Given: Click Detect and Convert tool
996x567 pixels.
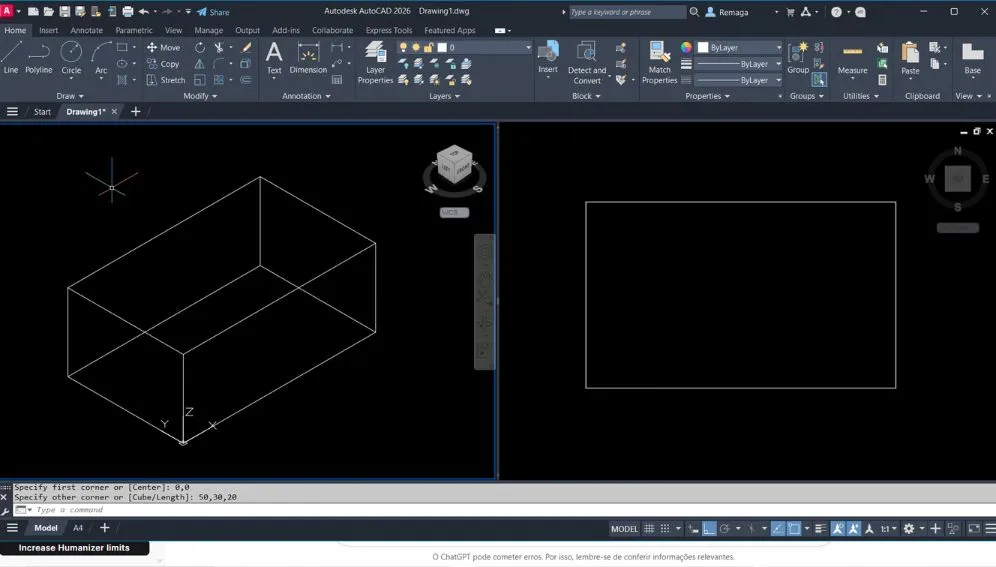Looking at the screenshot, I should pyautogui.click(x=586, y=62).
